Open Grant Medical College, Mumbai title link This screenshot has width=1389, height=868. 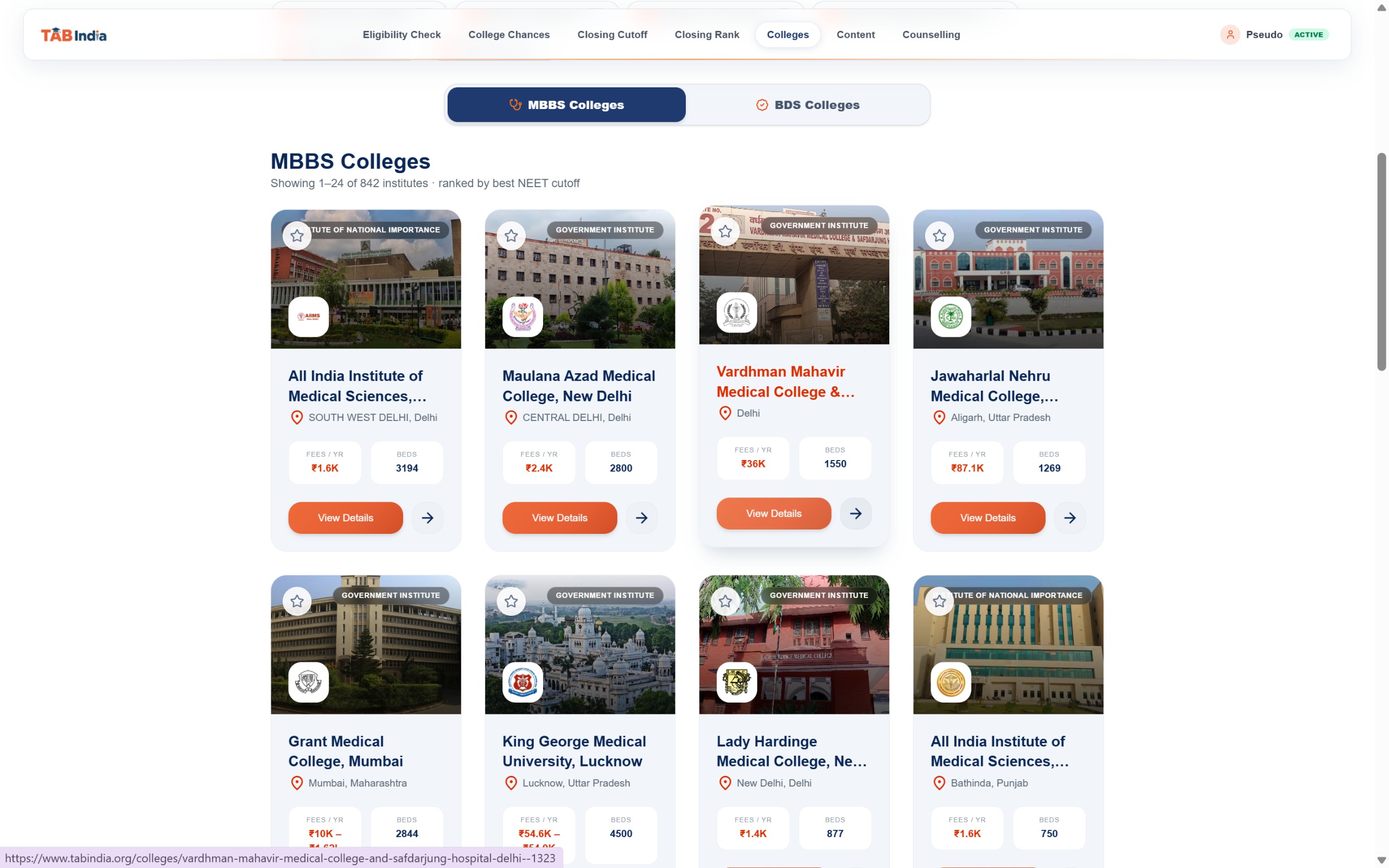click(346, 751)
